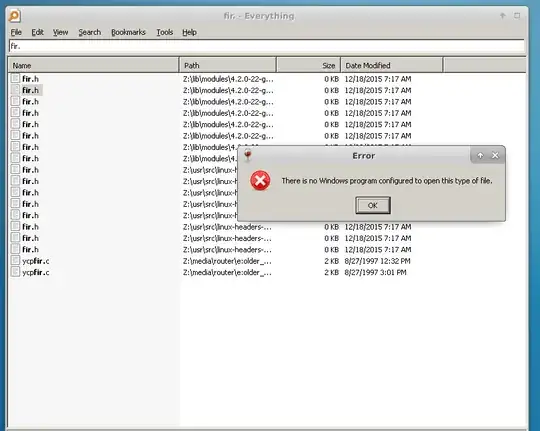Select file icon of ycpfir.c modified 12:32 PM
This screenshot has height=431, width=540.
tap(15, 260)
